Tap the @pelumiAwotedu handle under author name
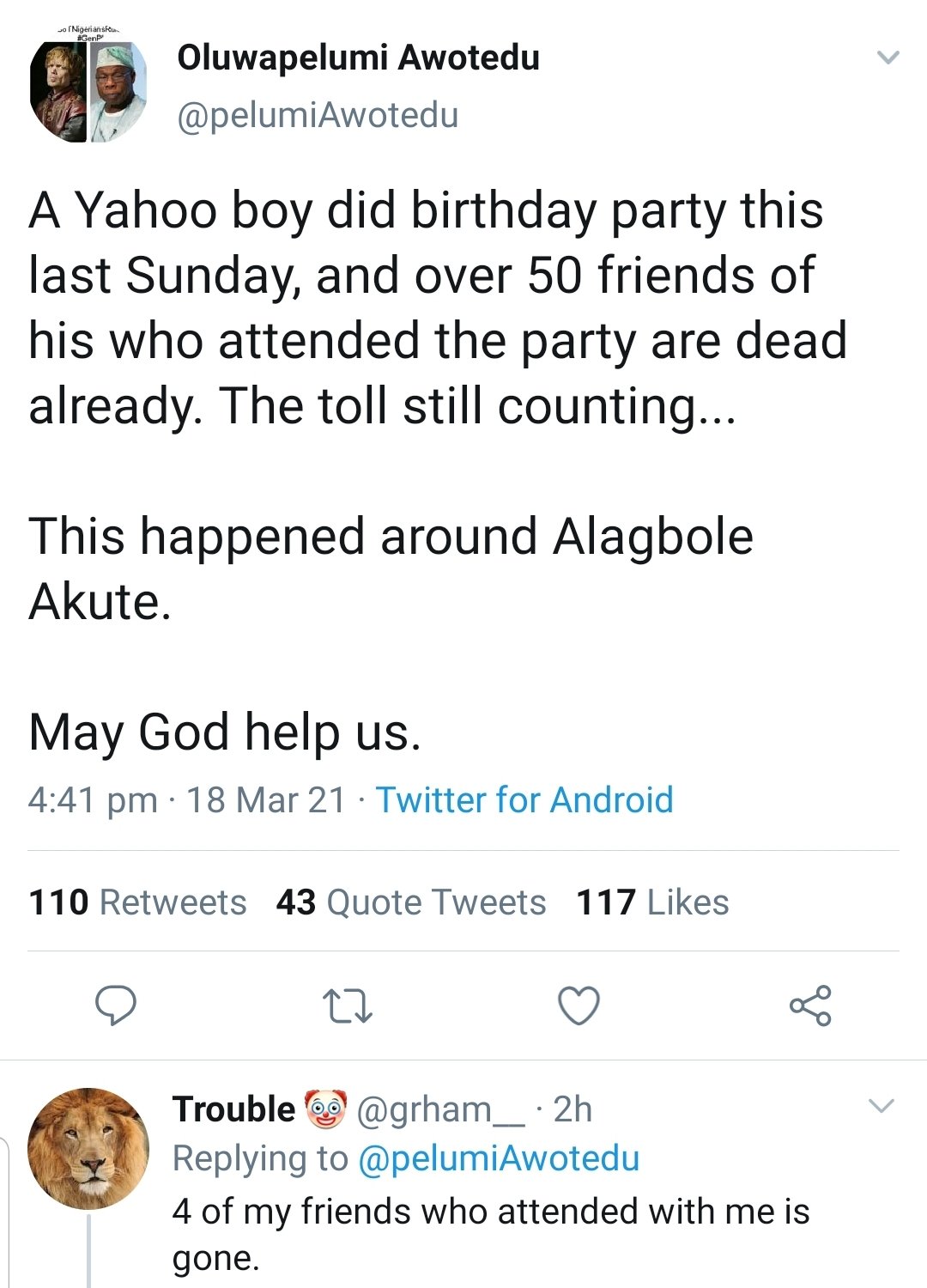Viewport: 927px width, 1288px height. pyautogui.click(x=318, y=115)
